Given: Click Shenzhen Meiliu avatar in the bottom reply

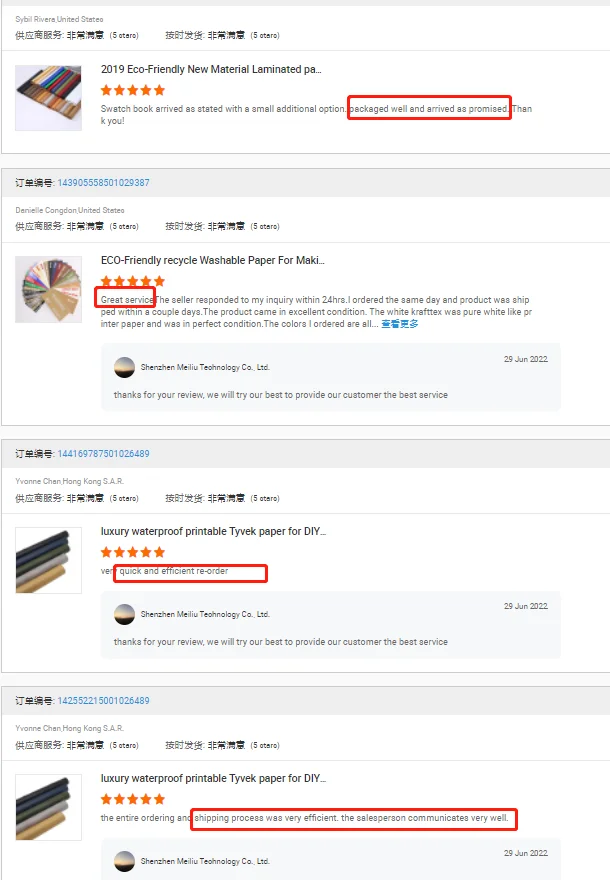Looking at the screenshot, I should [124, 861].
